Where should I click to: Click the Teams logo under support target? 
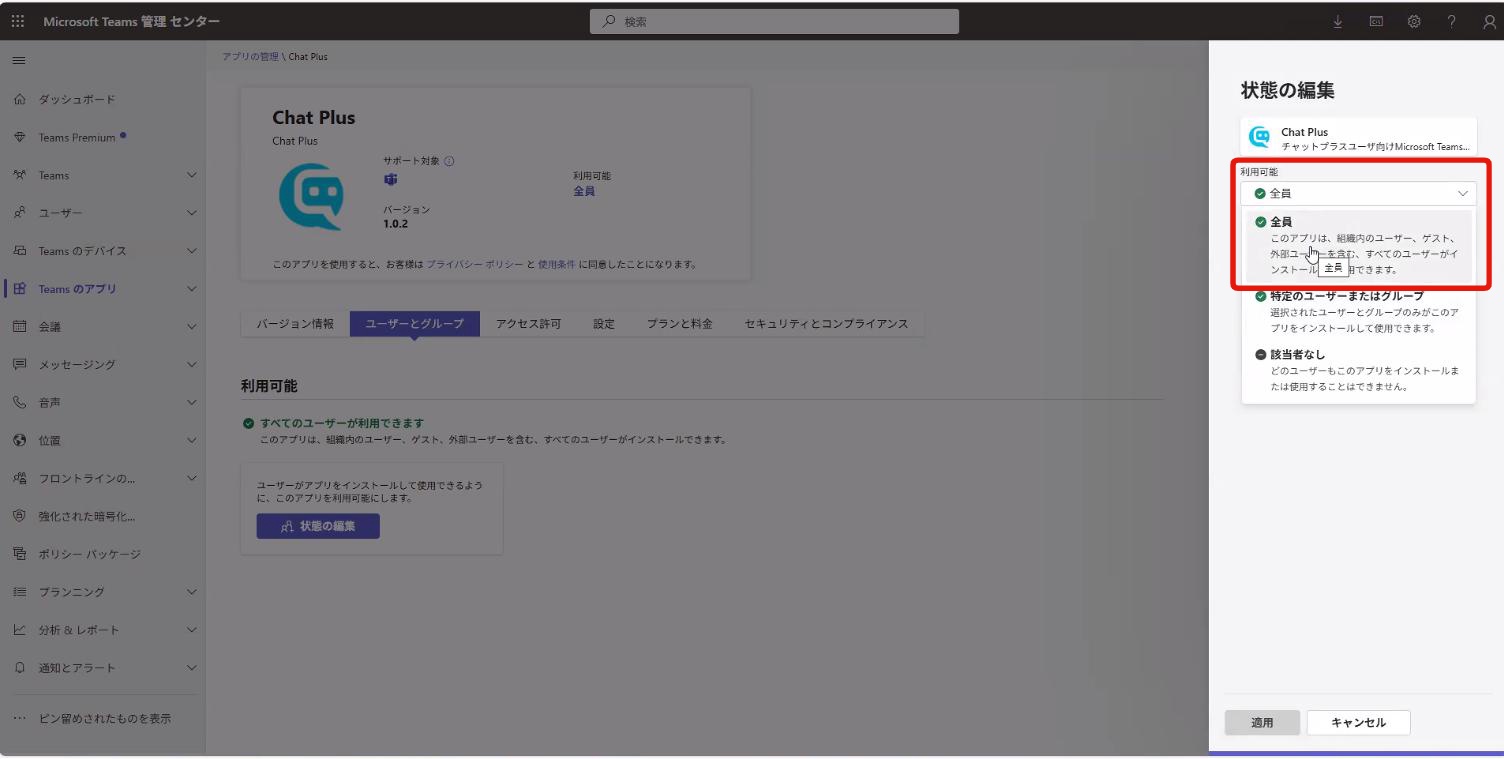390,179
